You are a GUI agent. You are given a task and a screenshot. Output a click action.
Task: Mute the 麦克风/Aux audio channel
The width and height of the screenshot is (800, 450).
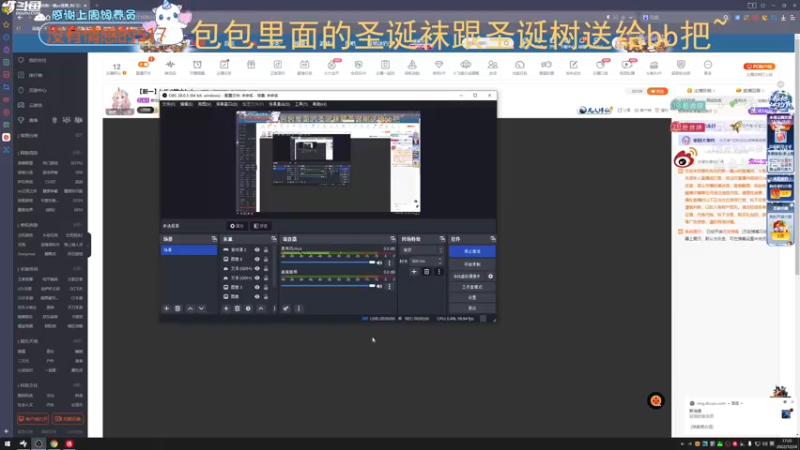379,263
